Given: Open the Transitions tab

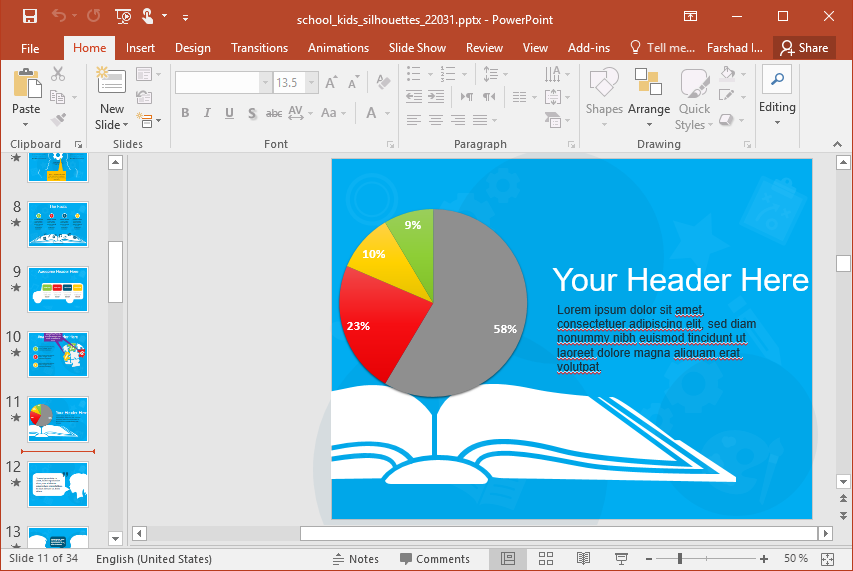Looking at the screenshot, I should tap(259, 48).
